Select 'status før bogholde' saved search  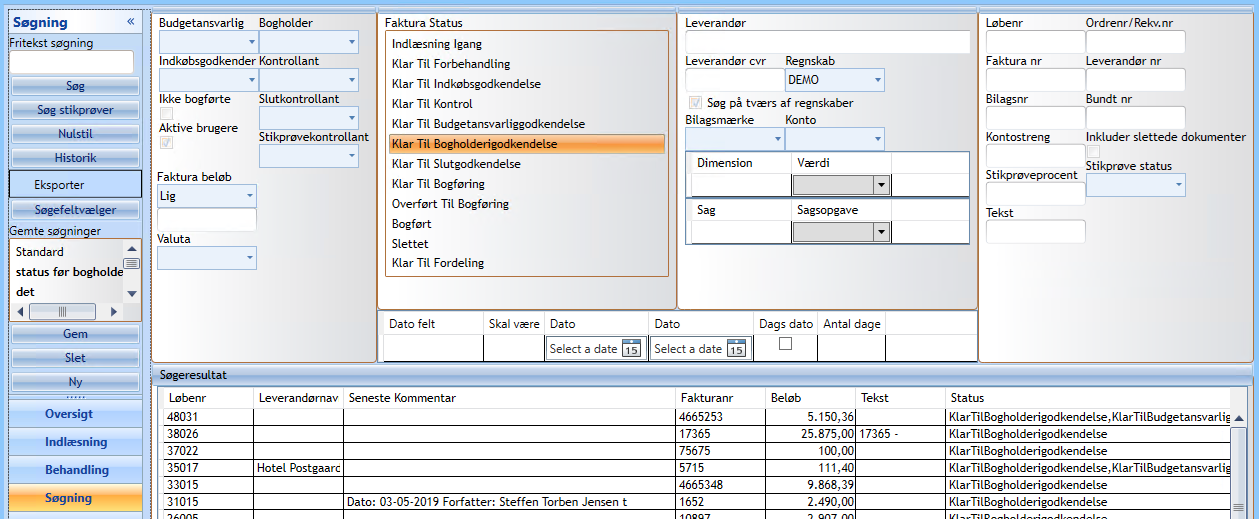click(69, 272)
